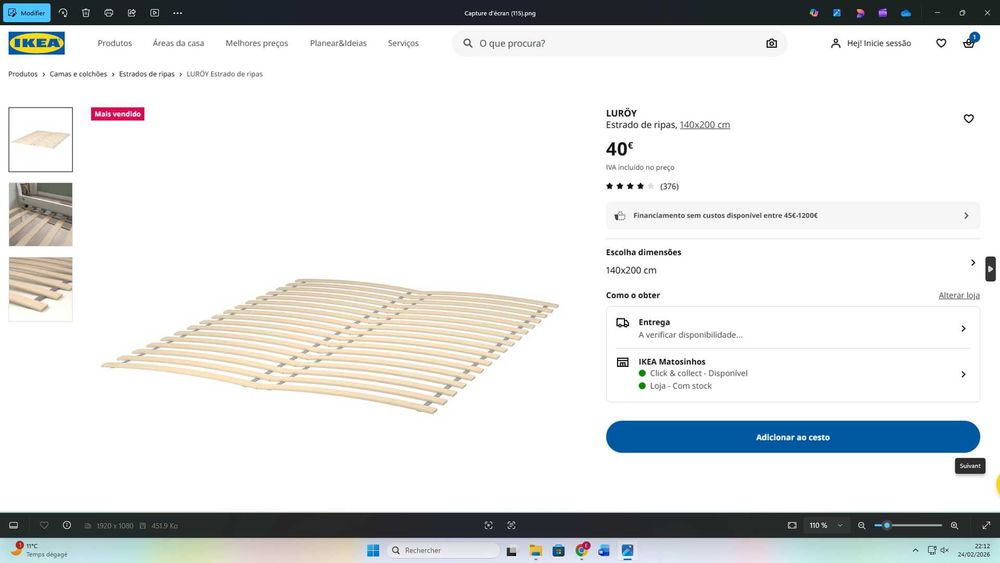Open the colorful Copilot icon in title bar

tap(814, 13)
